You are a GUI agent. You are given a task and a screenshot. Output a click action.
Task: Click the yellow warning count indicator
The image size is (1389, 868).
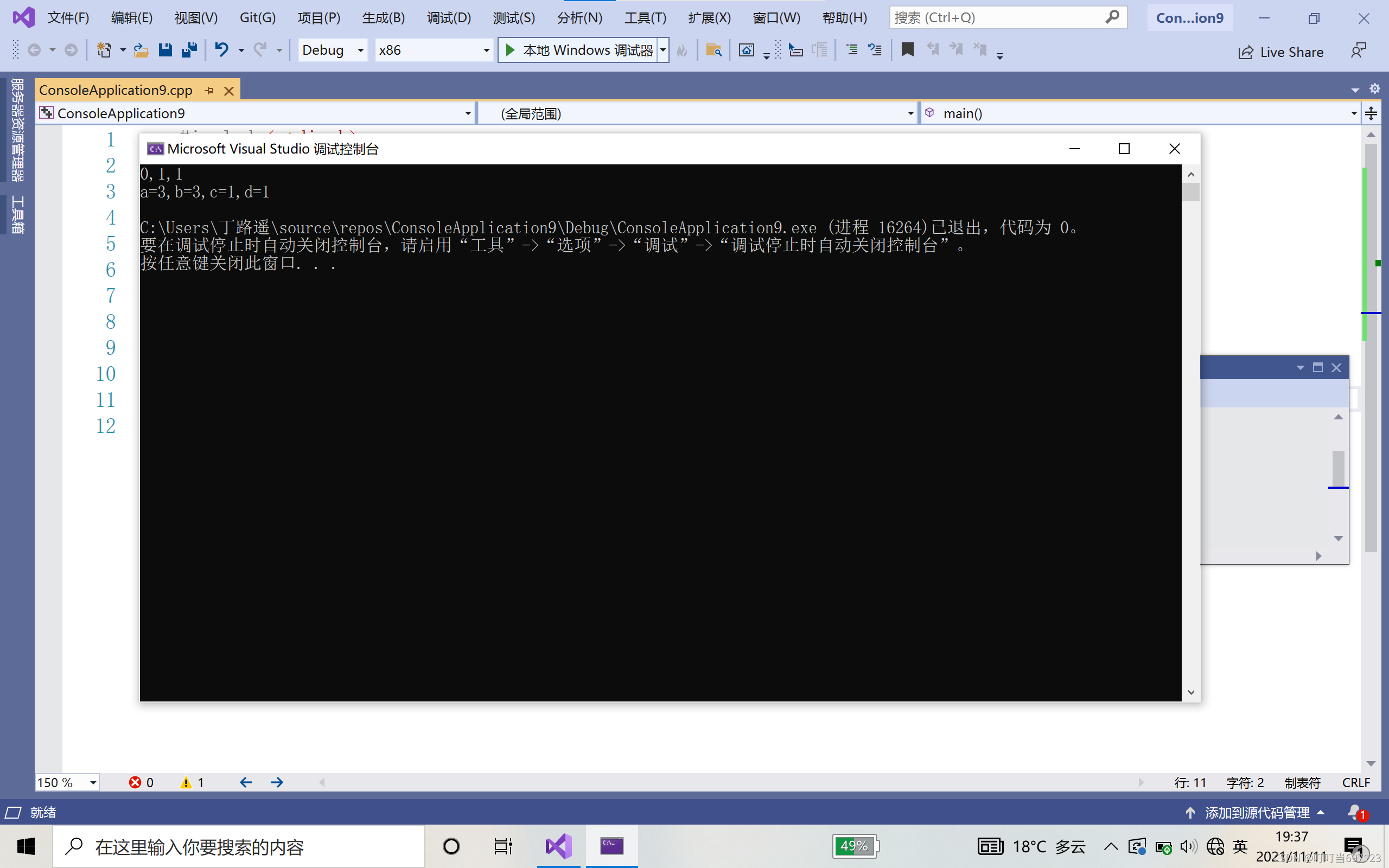[x=192, y=782]
